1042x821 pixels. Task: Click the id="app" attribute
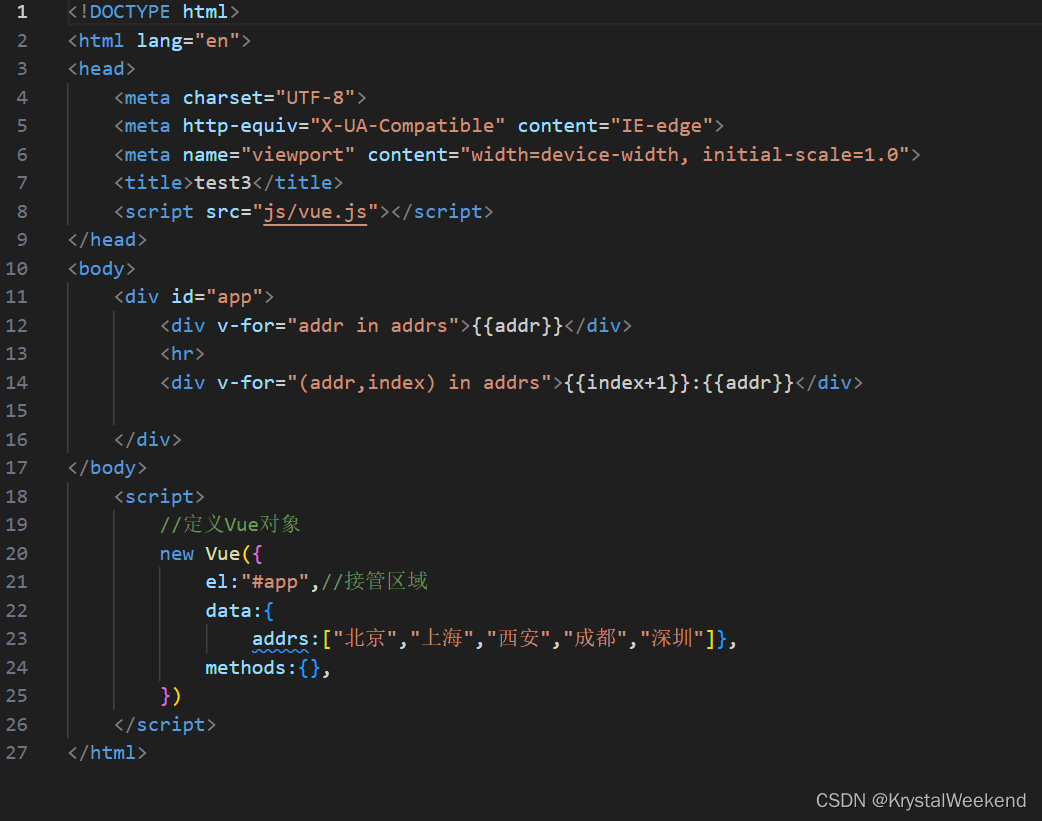217,296
